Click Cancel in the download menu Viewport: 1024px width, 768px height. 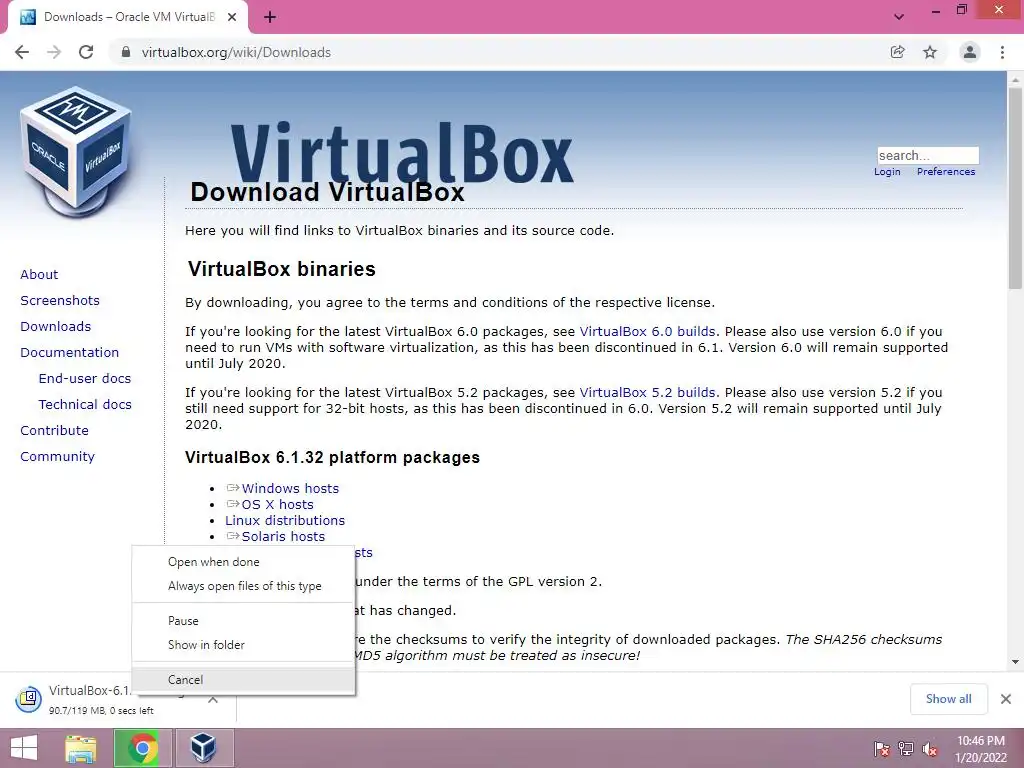pos(244,679)
